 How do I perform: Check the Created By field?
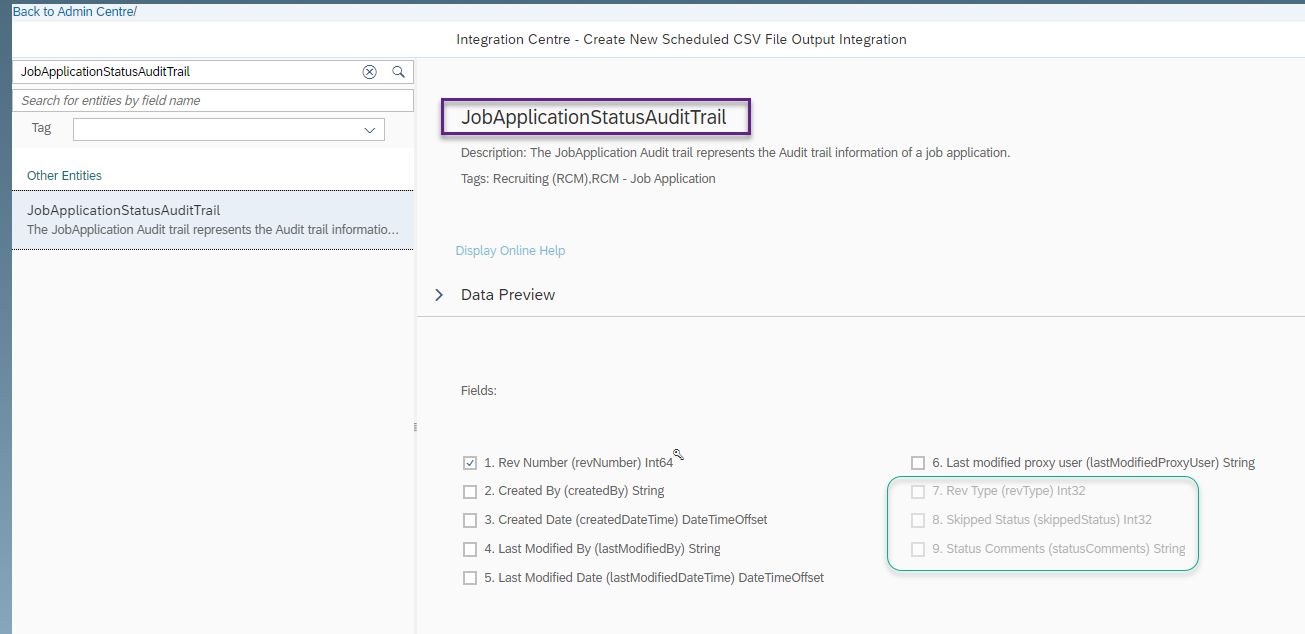pos(470,492)
